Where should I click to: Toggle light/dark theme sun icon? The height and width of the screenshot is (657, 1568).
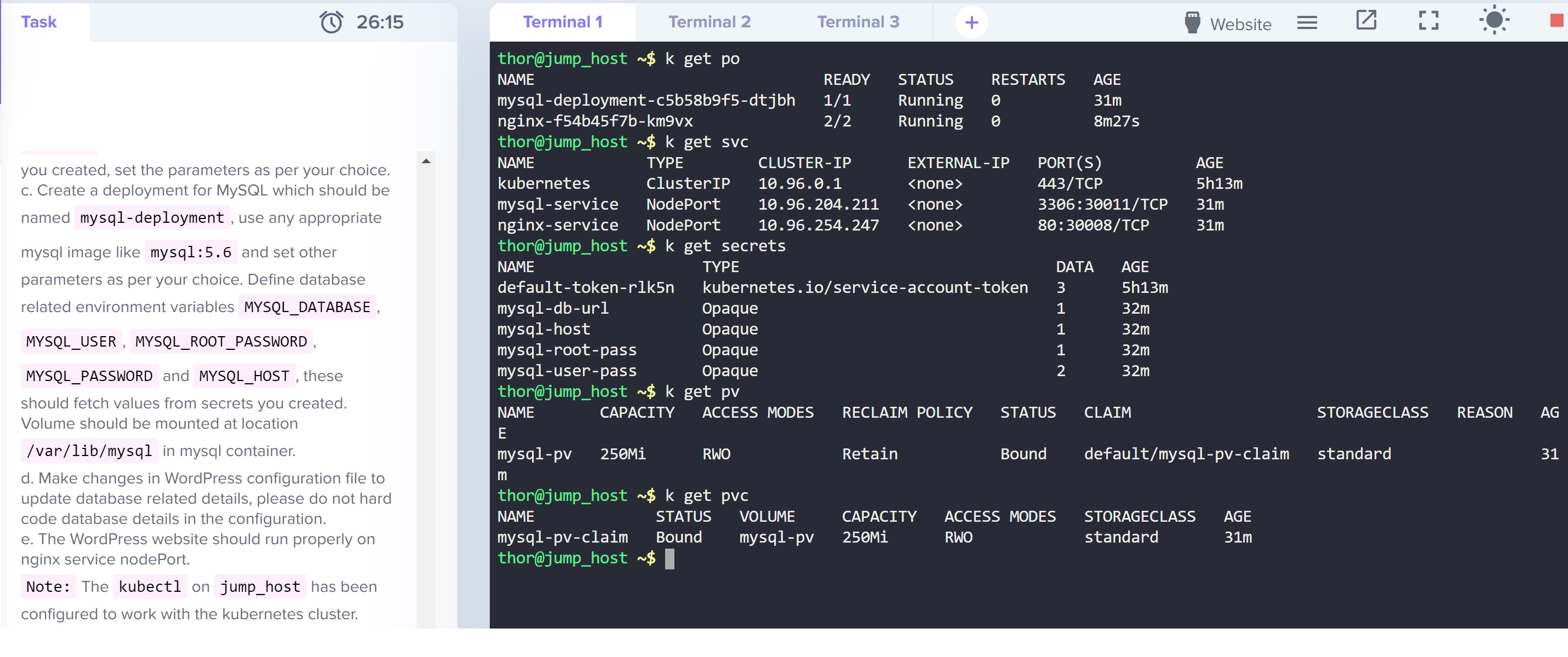coord(1493,21)
